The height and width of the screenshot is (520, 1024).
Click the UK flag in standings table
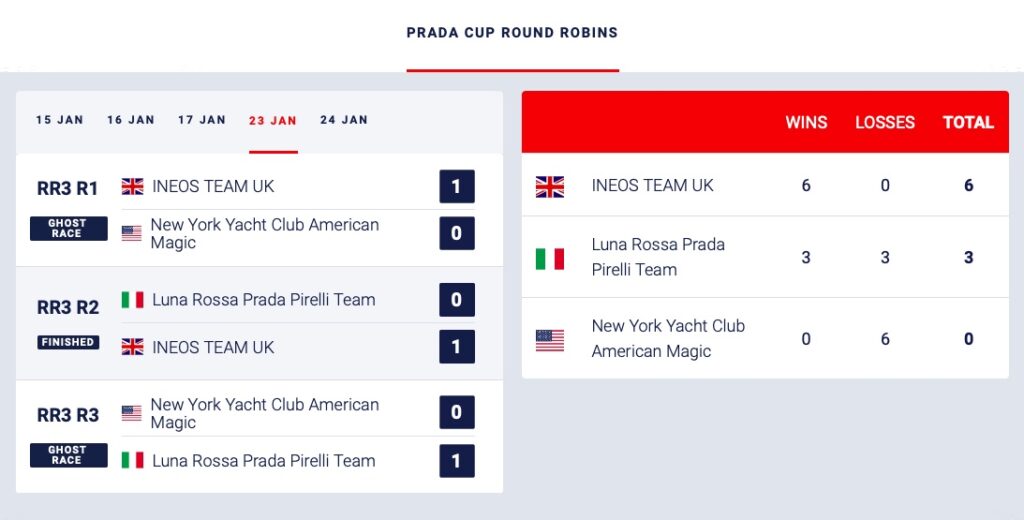(550, 186)
